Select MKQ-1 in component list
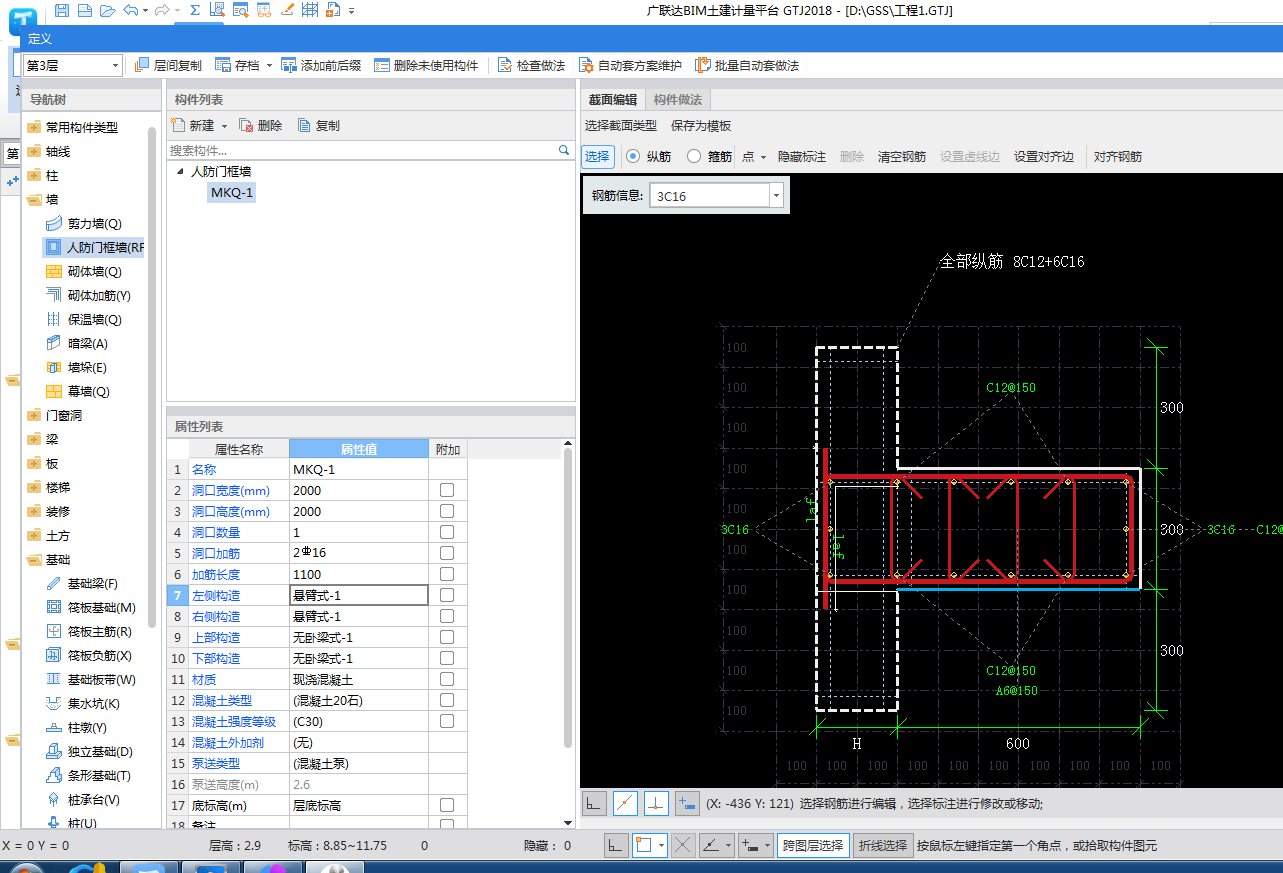1283x873 pixels. (x=232, y=192)
